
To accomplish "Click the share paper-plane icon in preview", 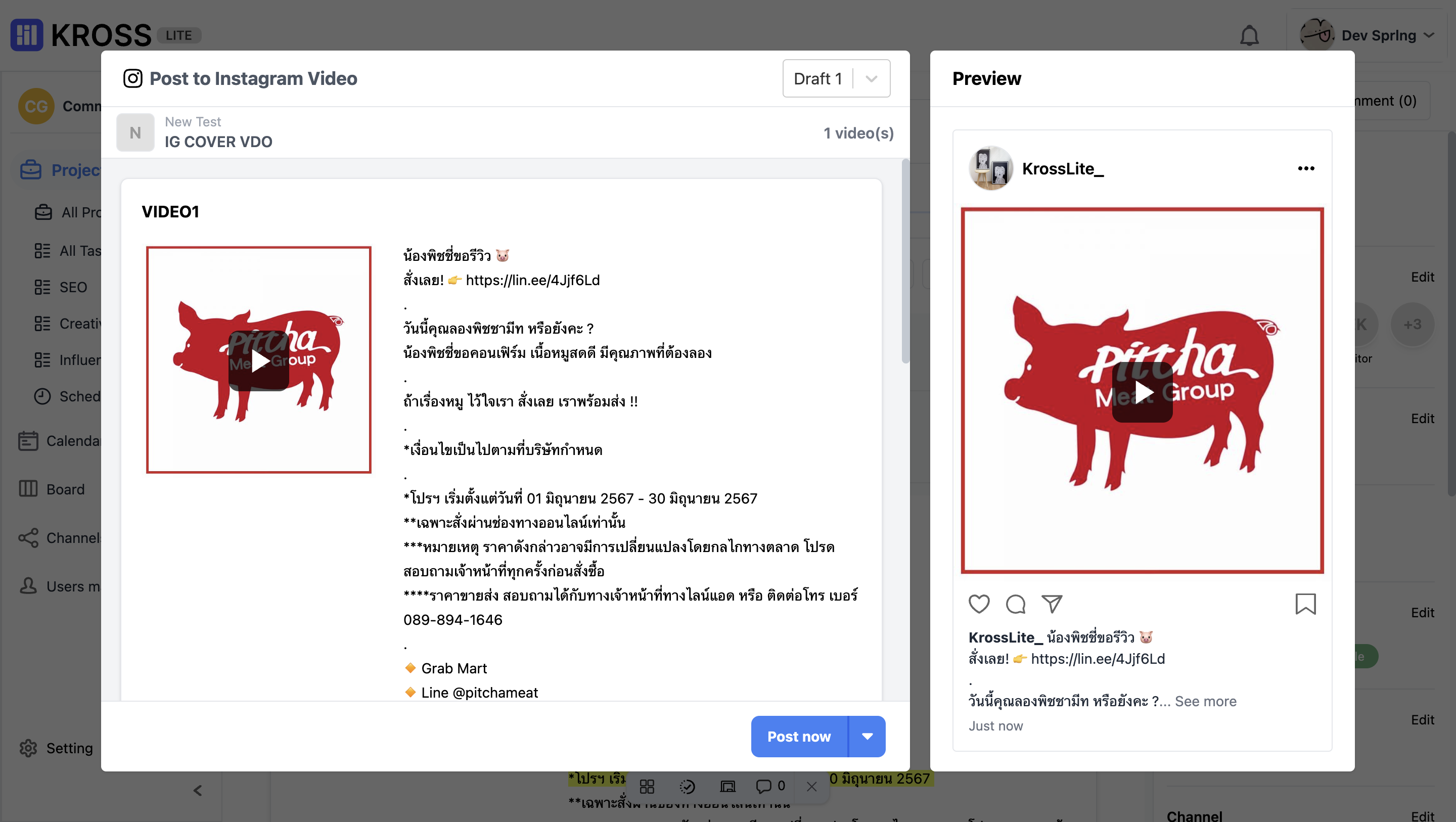I will (x=1052, y=604).
